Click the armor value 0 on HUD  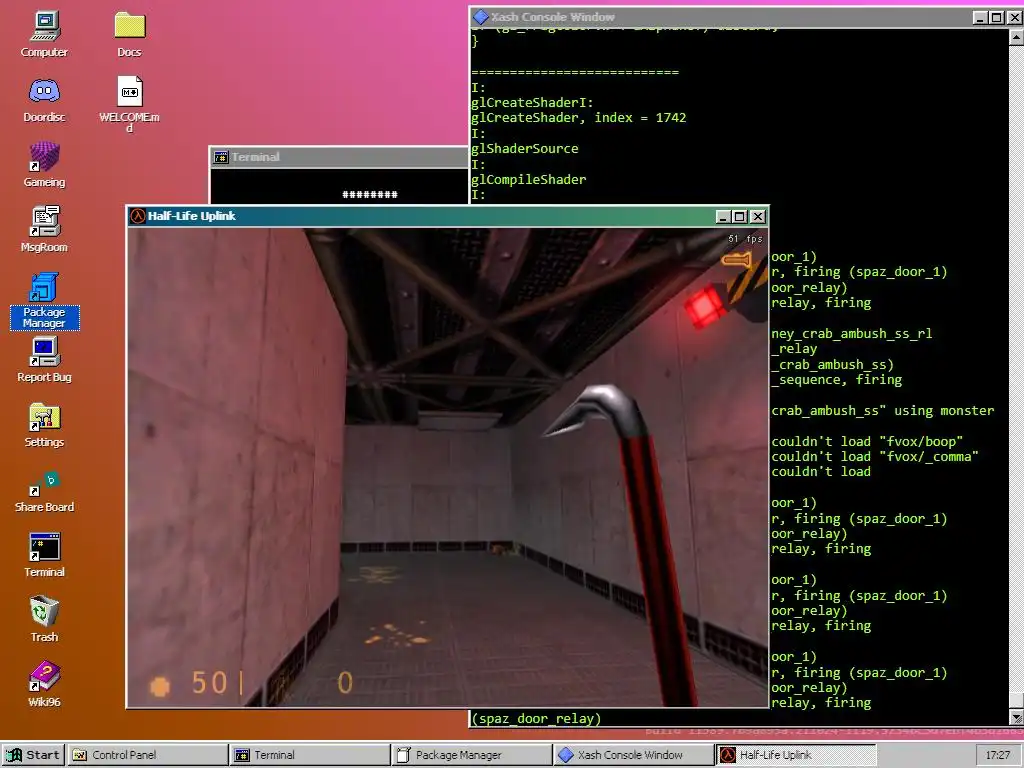point(345,683)
